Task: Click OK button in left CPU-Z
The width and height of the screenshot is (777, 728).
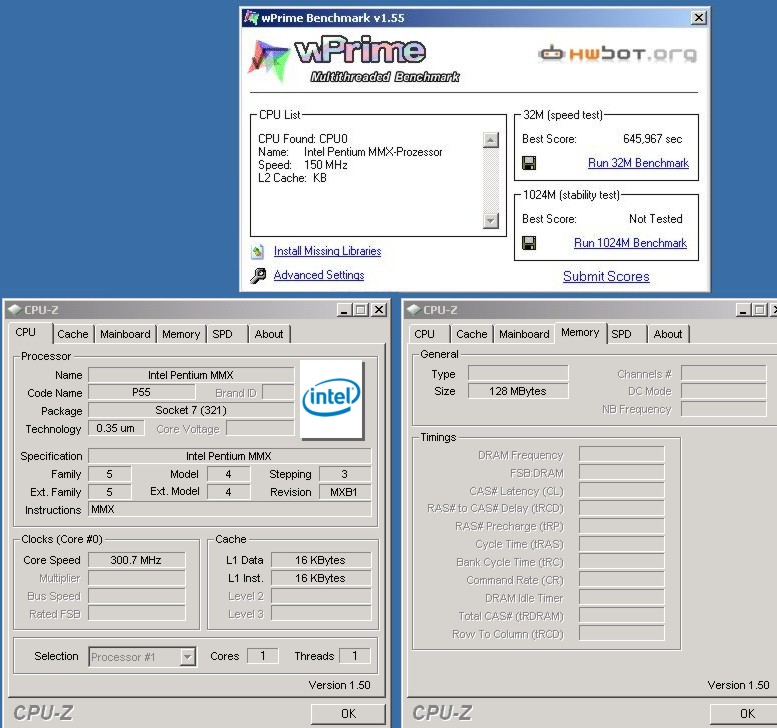Action: (x=348, y=714)
